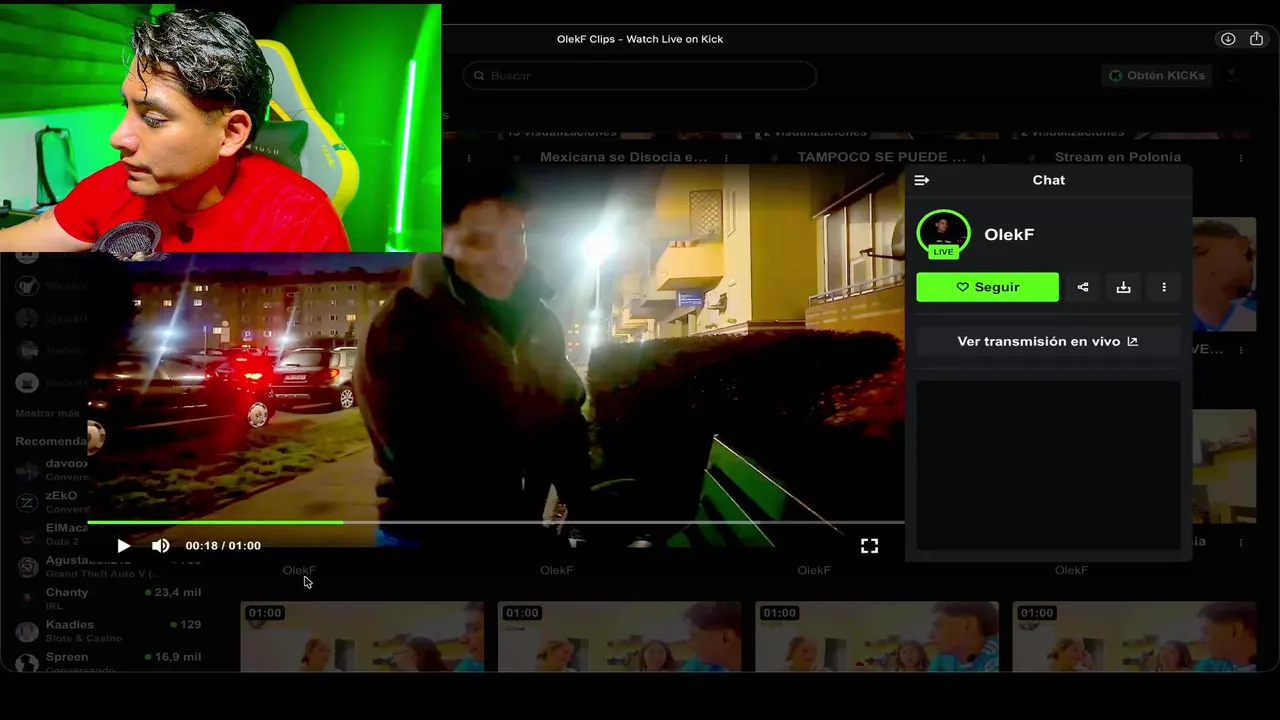Image resolution: width=1280 pixels, height=720 pixels.
Task: Open second bottom row clip thumbnail
Action: pos(619,636)
